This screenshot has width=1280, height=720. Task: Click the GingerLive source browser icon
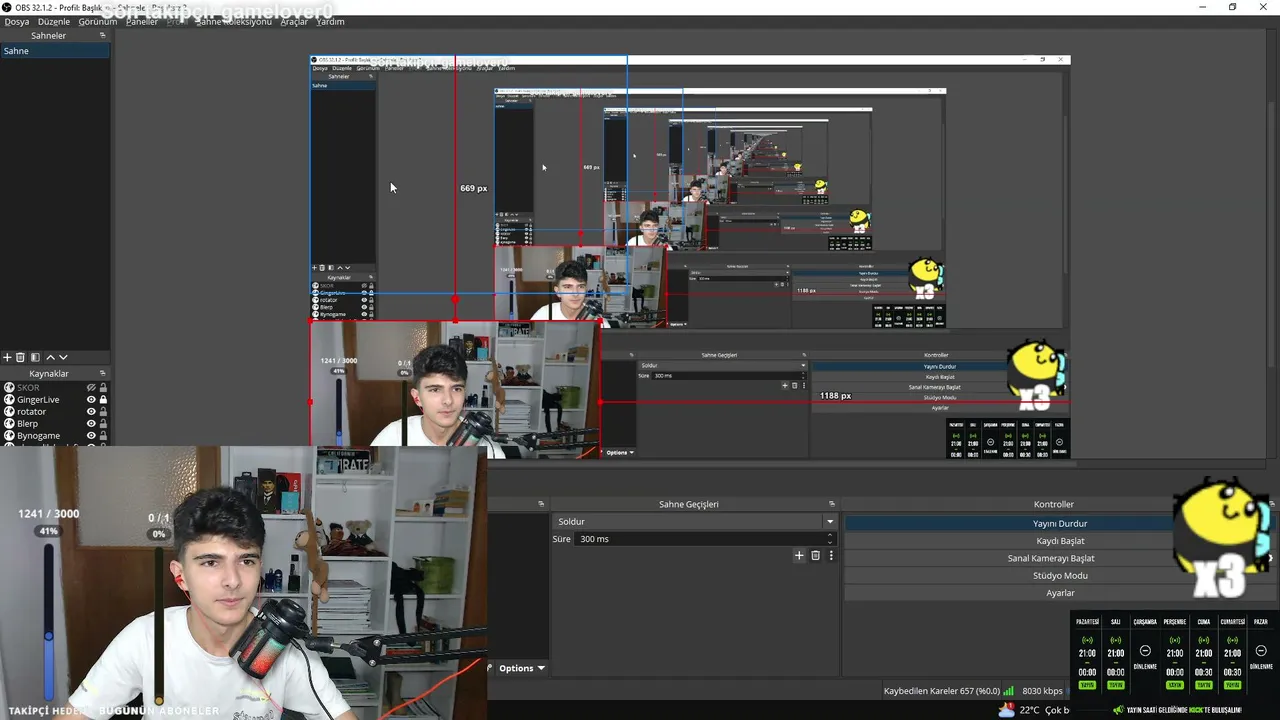pyautogui.click(x=9, y=399)
